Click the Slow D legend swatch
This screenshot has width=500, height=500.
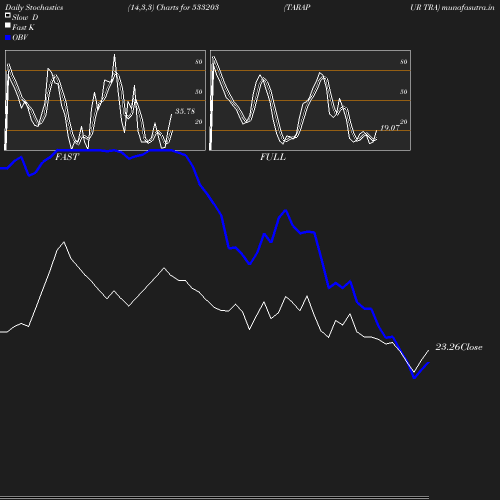point(8,15)
